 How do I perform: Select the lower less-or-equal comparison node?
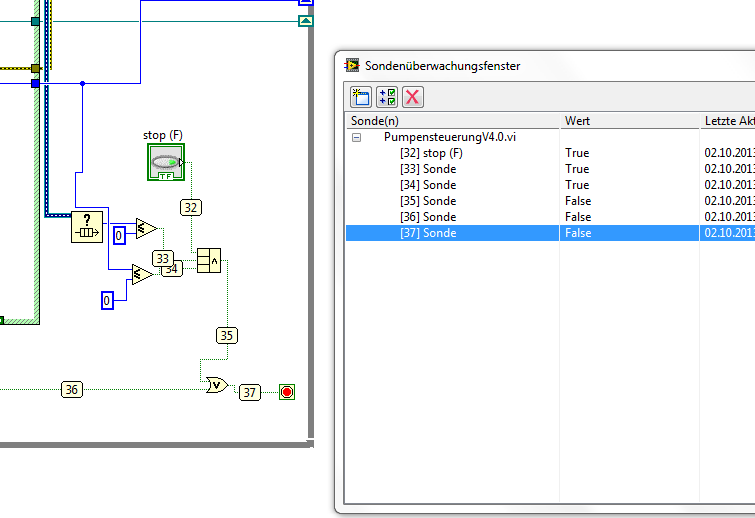click(x=143, y=274)
